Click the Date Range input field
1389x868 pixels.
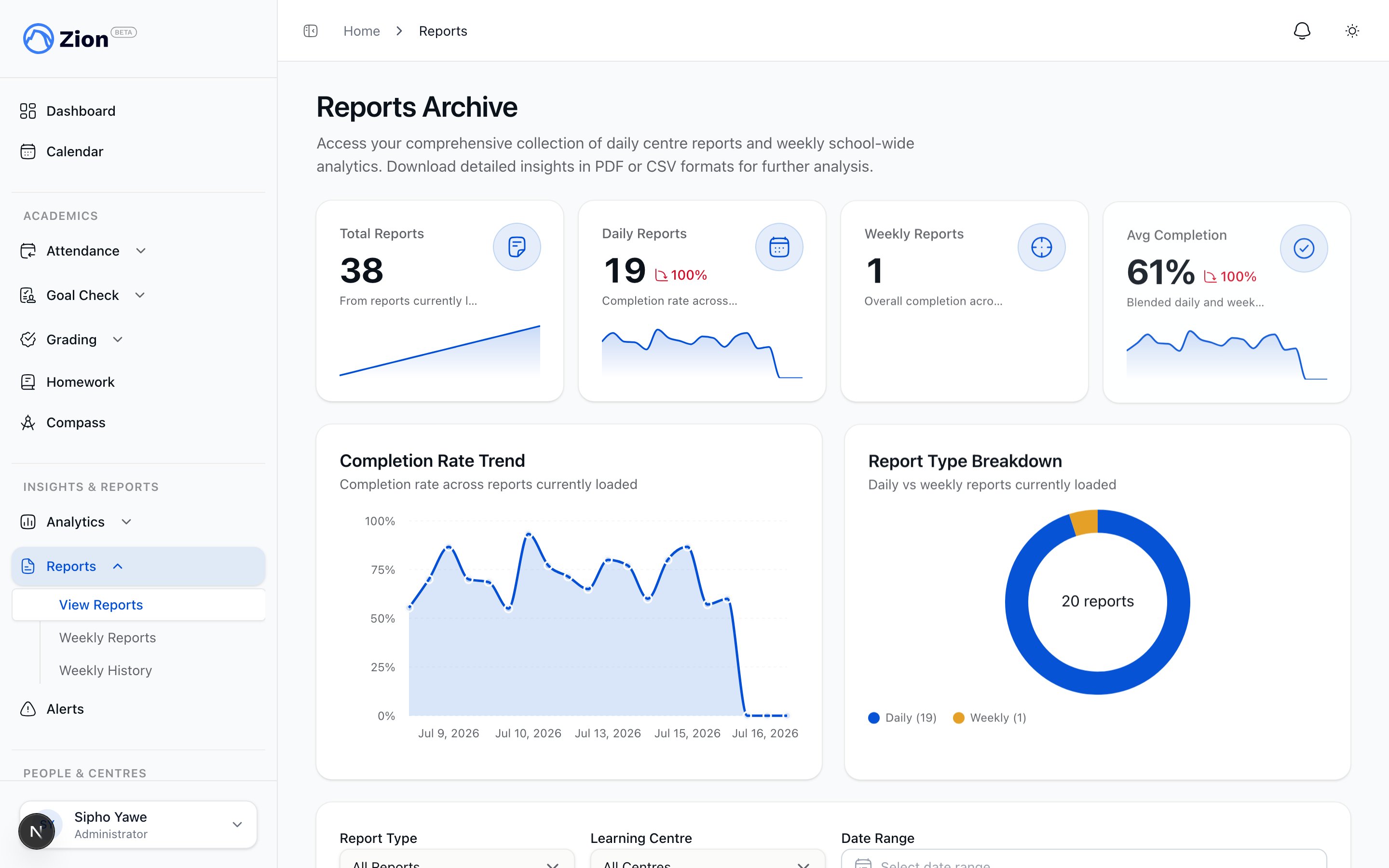[1084, 859]
